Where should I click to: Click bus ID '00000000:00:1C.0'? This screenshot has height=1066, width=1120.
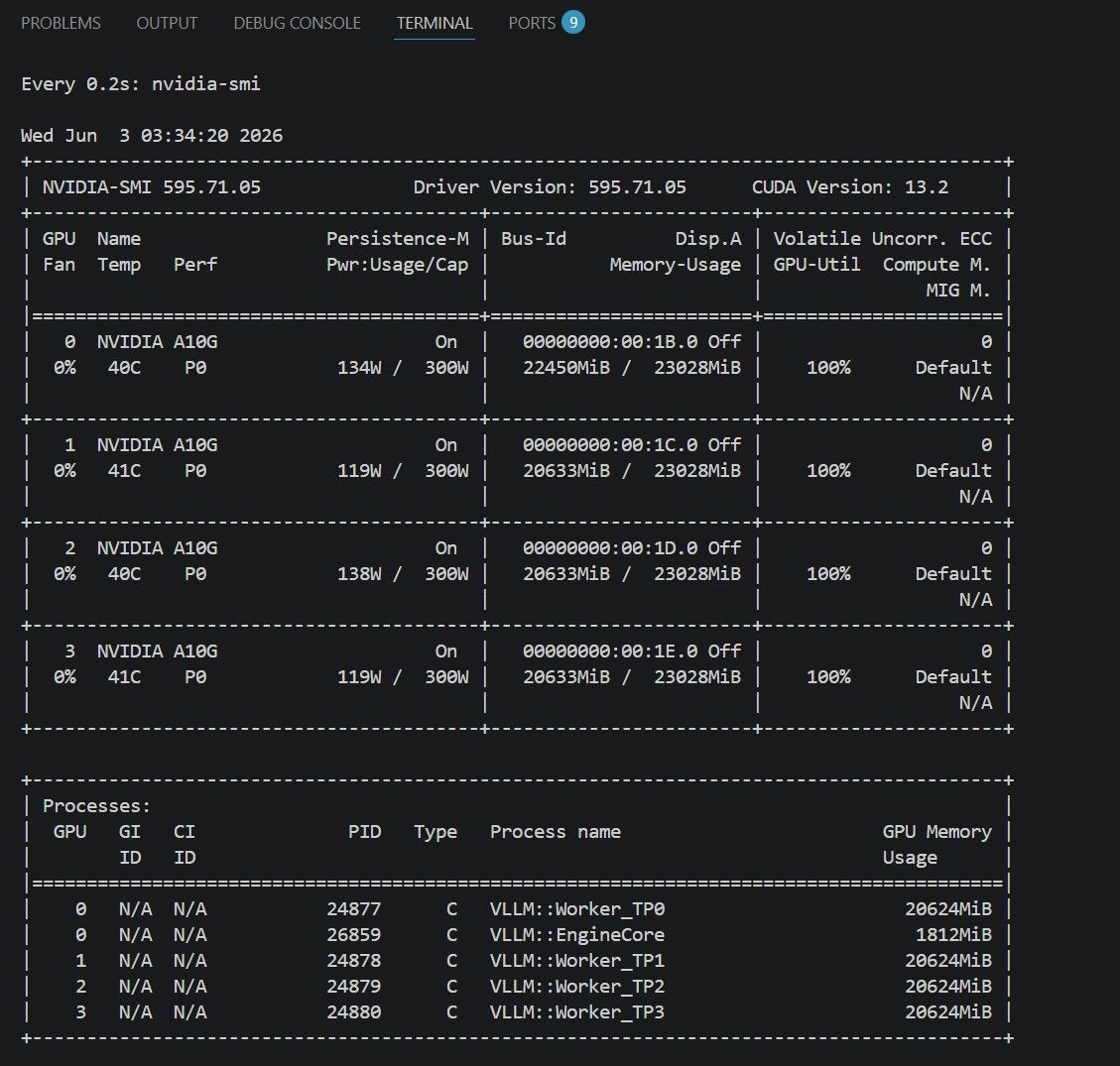pyautogui.click(x=610, y=445)
